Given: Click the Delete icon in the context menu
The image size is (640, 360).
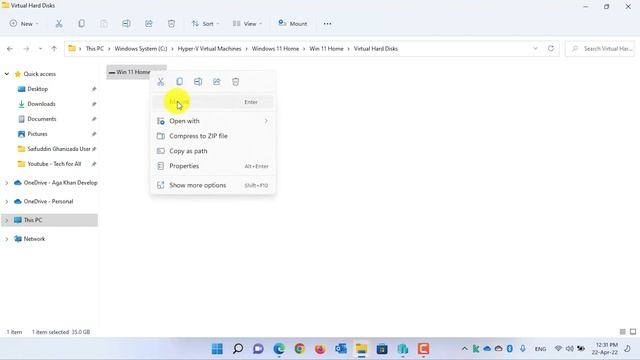Looking at the screenshot, I should 236,82.
